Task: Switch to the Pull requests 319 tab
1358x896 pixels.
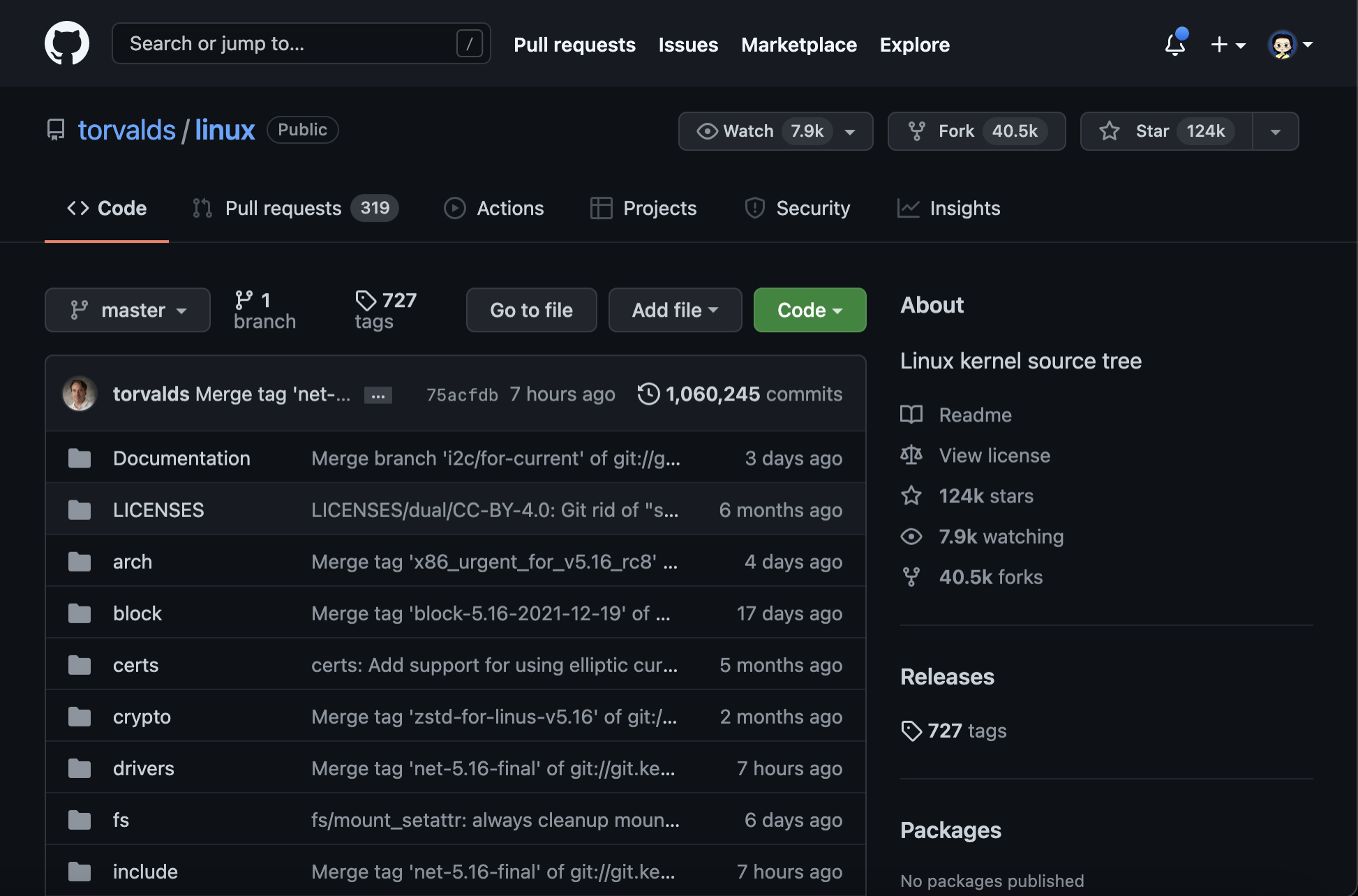Action: 295,208
